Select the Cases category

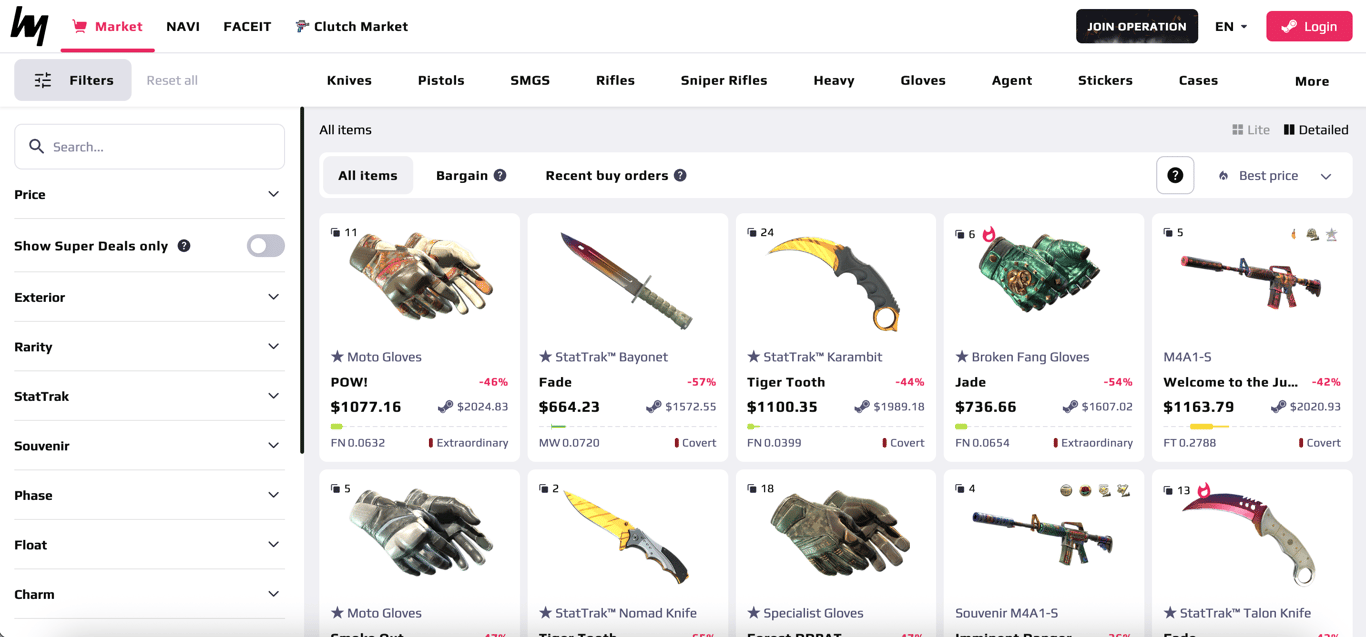[1198, 80]
